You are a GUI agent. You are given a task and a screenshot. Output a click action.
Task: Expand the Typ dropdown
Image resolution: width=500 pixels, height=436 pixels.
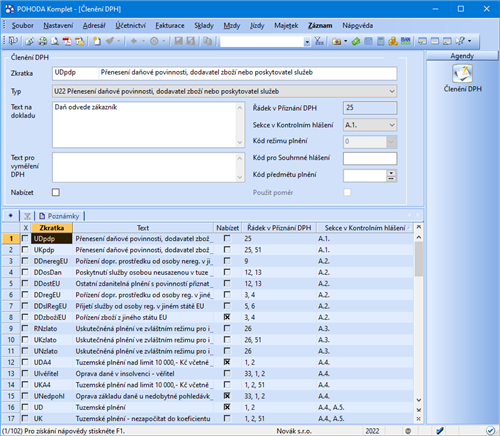[x=392, y=91]
